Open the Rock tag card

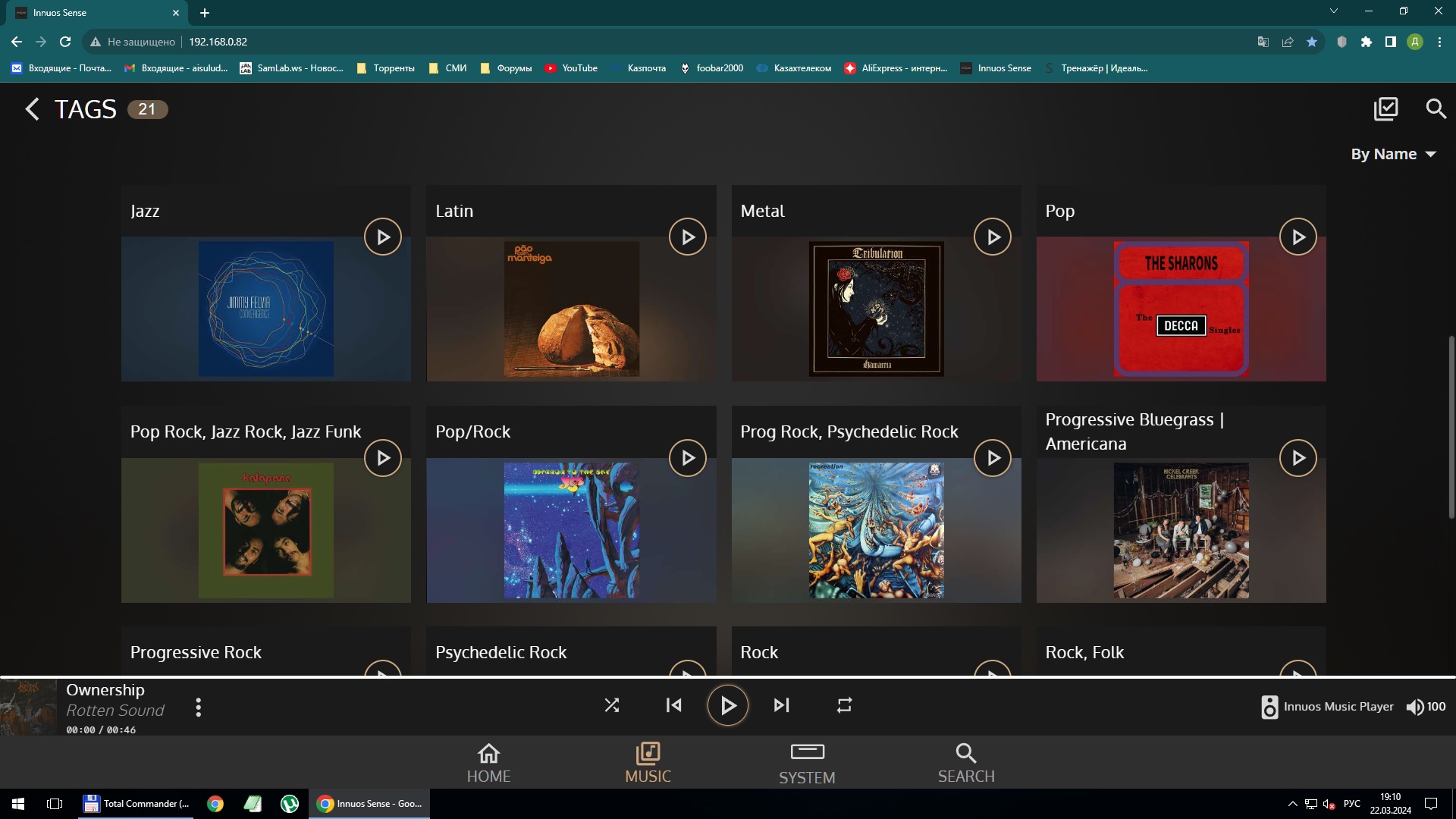pos(876,651)
